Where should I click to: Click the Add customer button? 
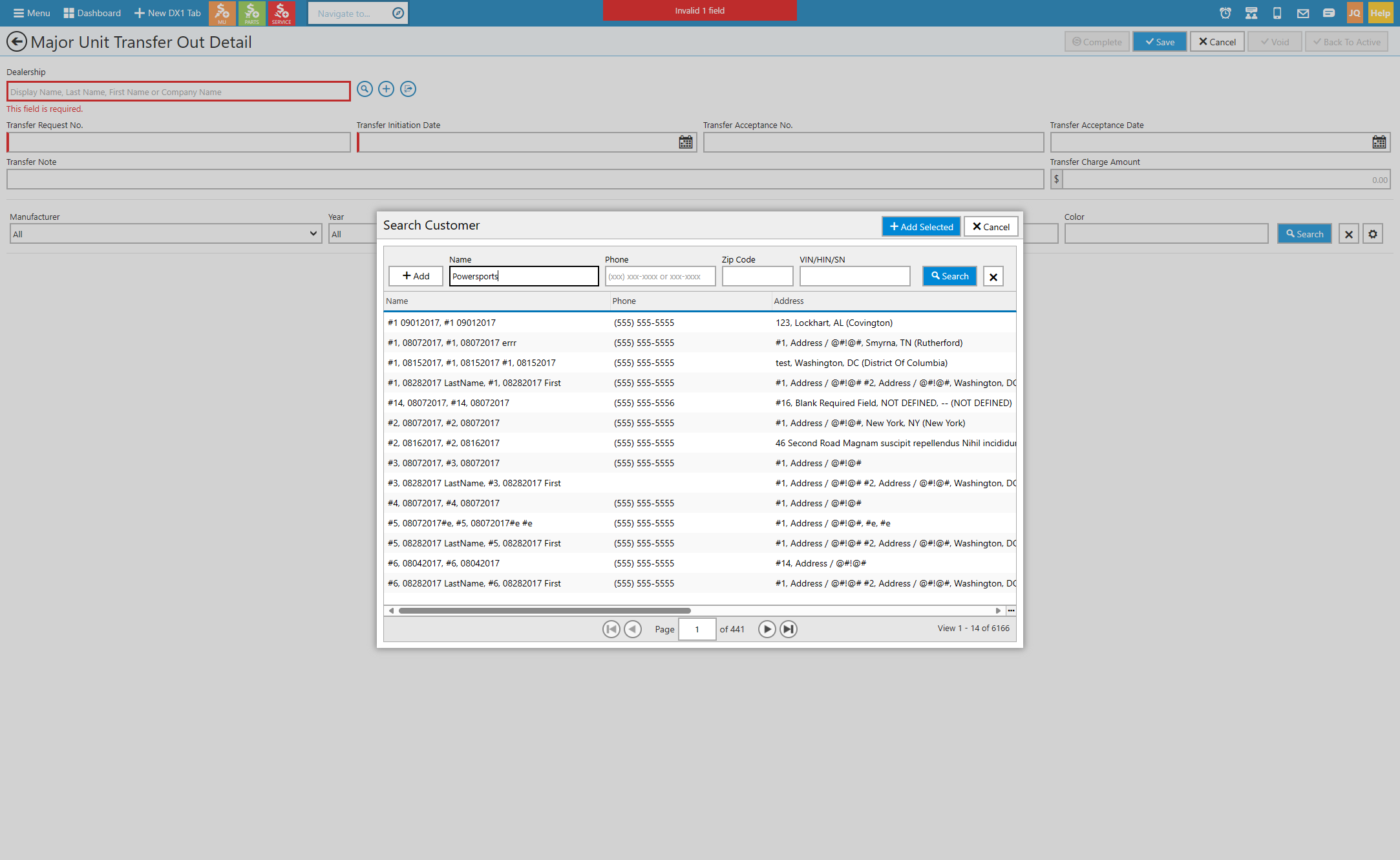coord(416,276)
